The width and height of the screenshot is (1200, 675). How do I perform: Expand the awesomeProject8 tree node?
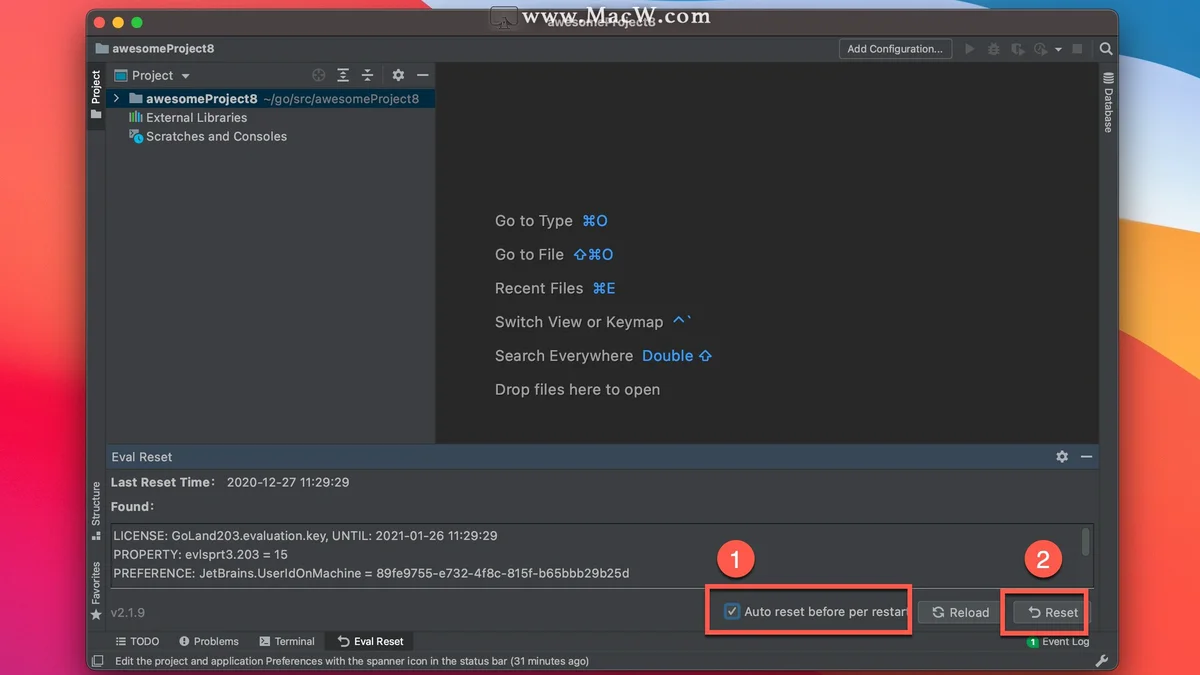click(x=117, y=98)
